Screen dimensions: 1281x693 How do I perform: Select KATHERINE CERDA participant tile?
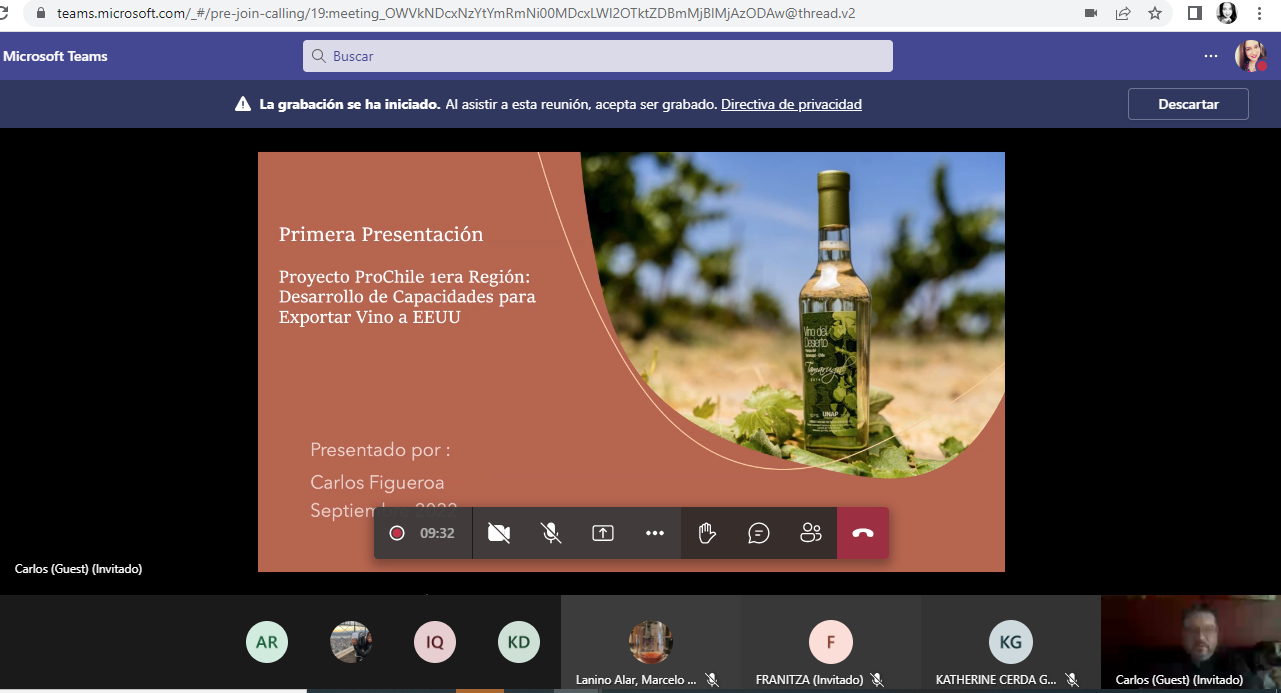[x=1011, y=642]
